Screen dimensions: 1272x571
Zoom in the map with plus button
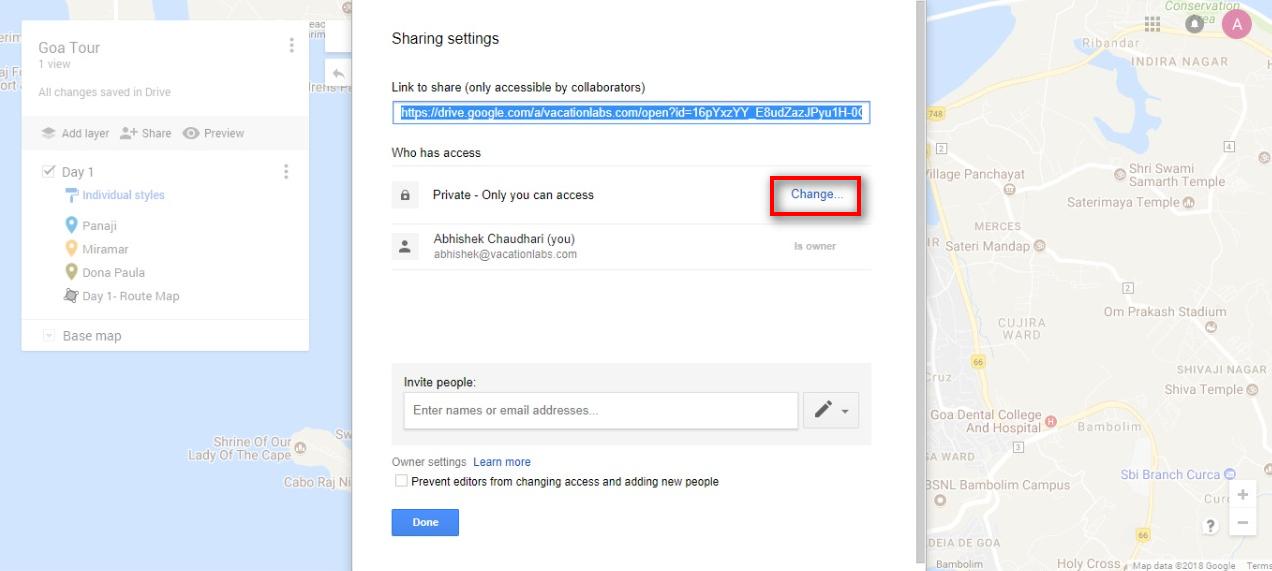coord(1242,495)
